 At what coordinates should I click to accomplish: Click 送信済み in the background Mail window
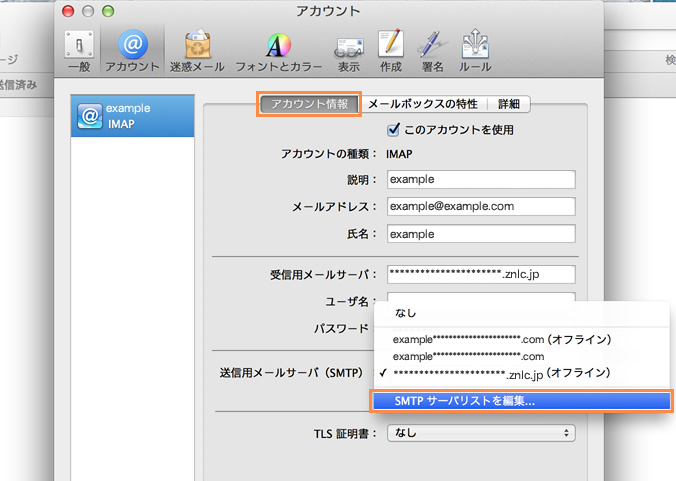tap(18, 85)
